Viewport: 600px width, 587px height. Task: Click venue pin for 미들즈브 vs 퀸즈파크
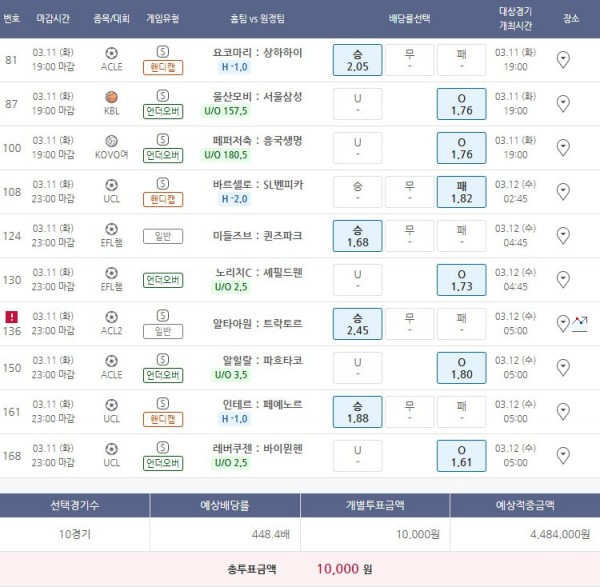tap(563, 236)
